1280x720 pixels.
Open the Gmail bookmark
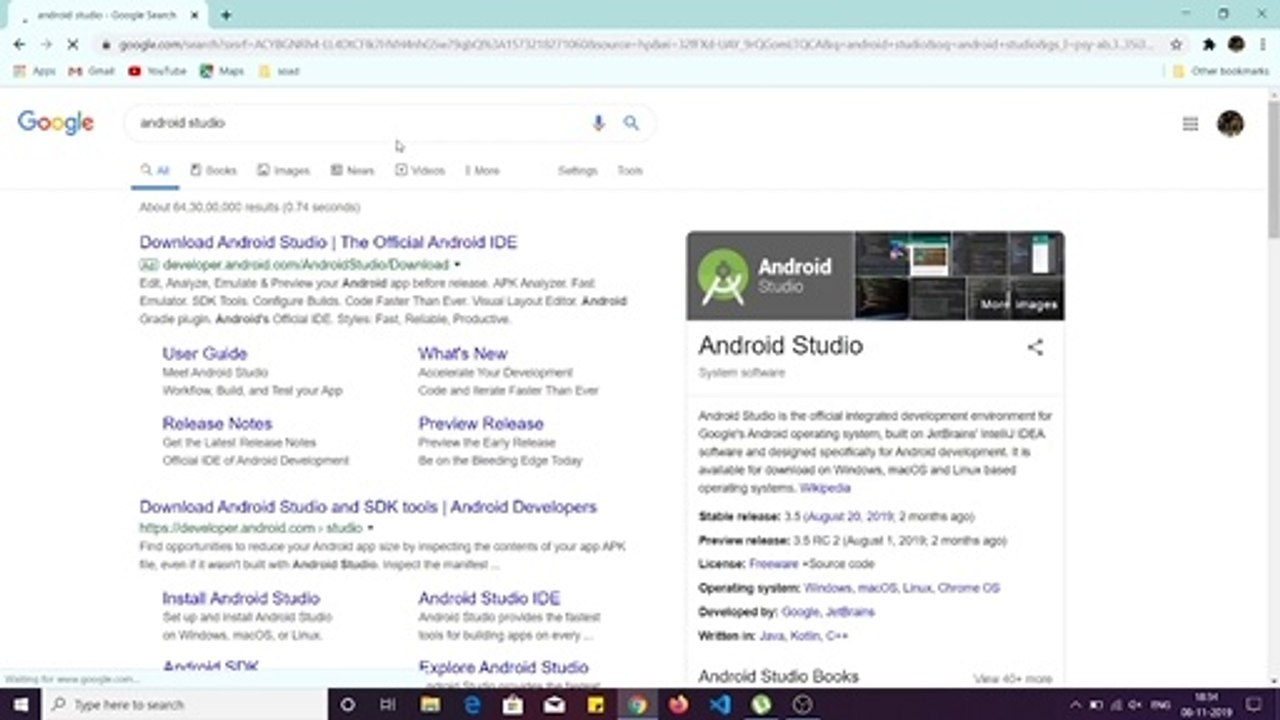91,71
